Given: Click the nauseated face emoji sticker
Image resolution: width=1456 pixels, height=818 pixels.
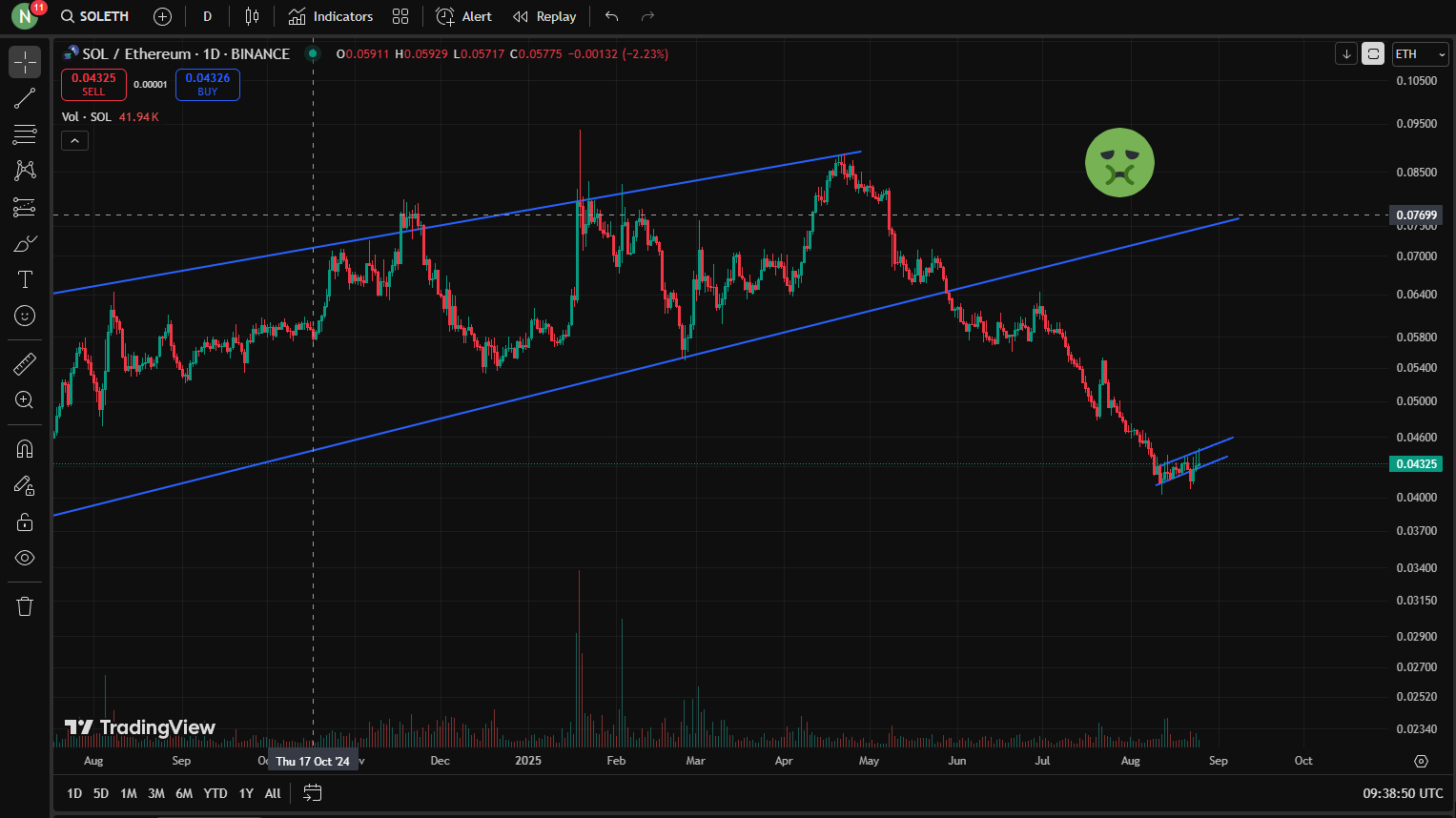Looking at the screenshot, I should 1119,163.
